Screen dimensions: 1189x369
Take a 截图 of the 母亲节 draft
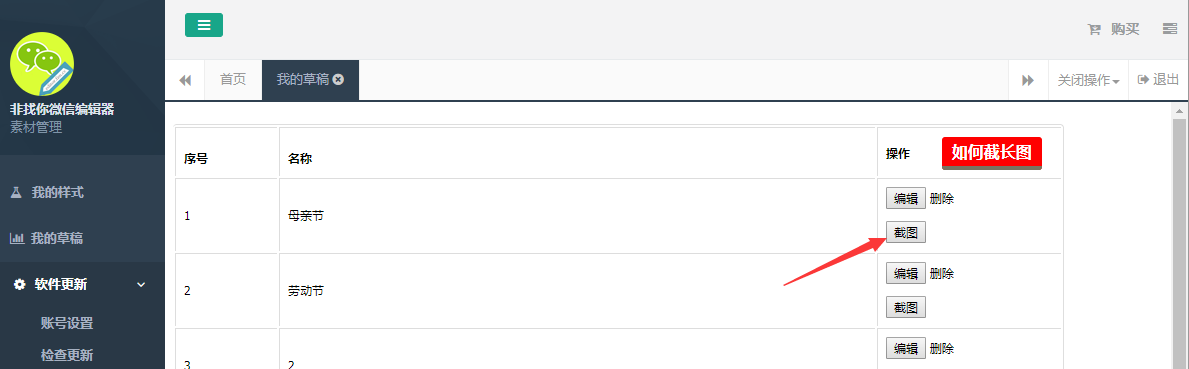coord(905,233)
